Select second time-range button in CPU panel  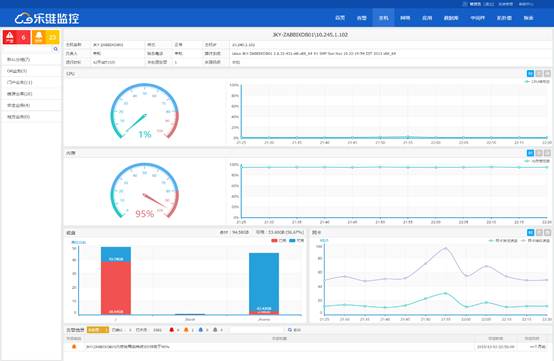coord(539,73)
